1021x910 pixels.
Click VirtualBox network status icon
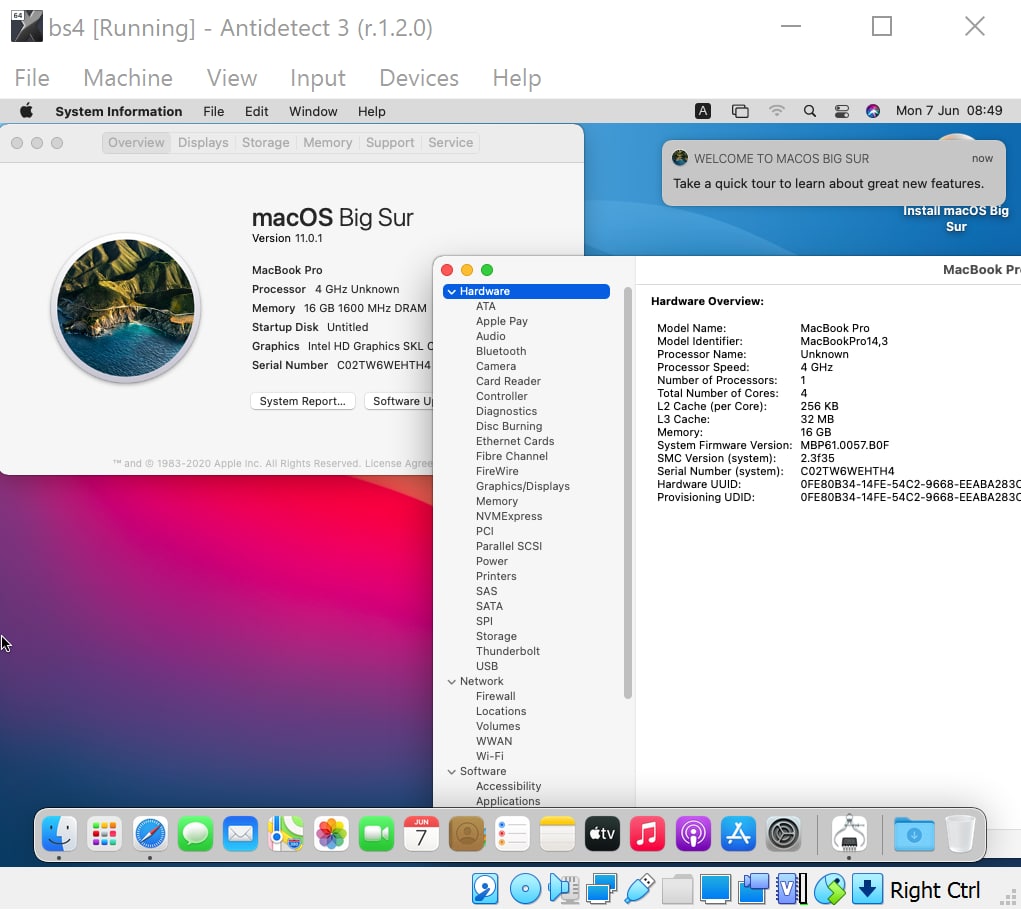[601, 889]
